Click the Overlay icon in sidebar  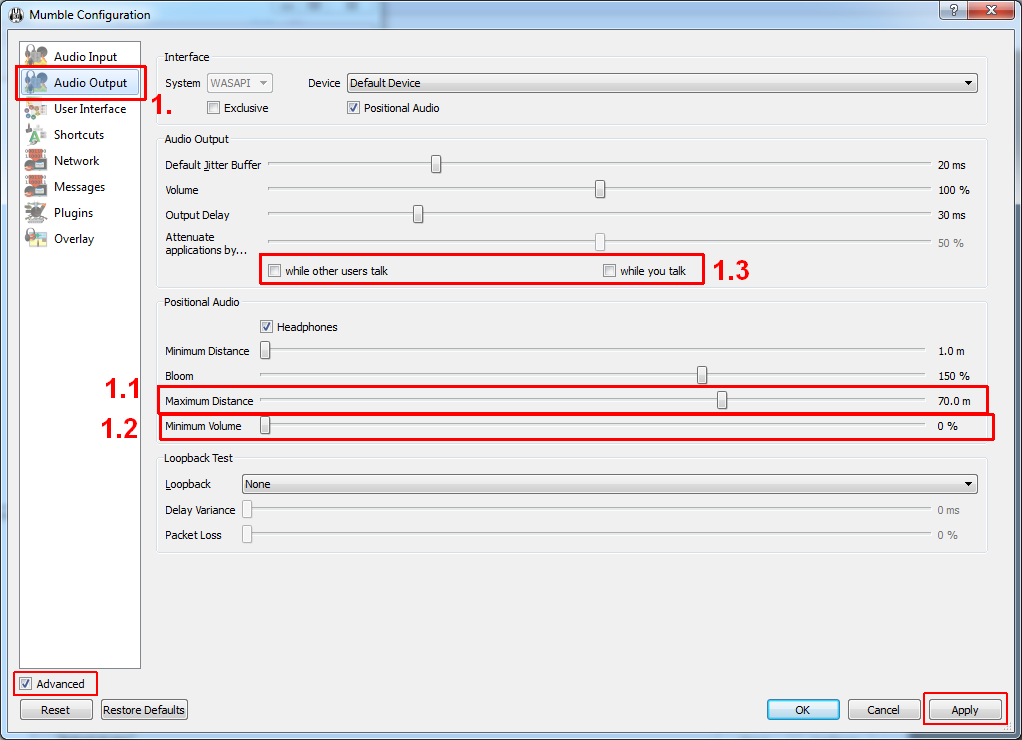click(36, 239)
